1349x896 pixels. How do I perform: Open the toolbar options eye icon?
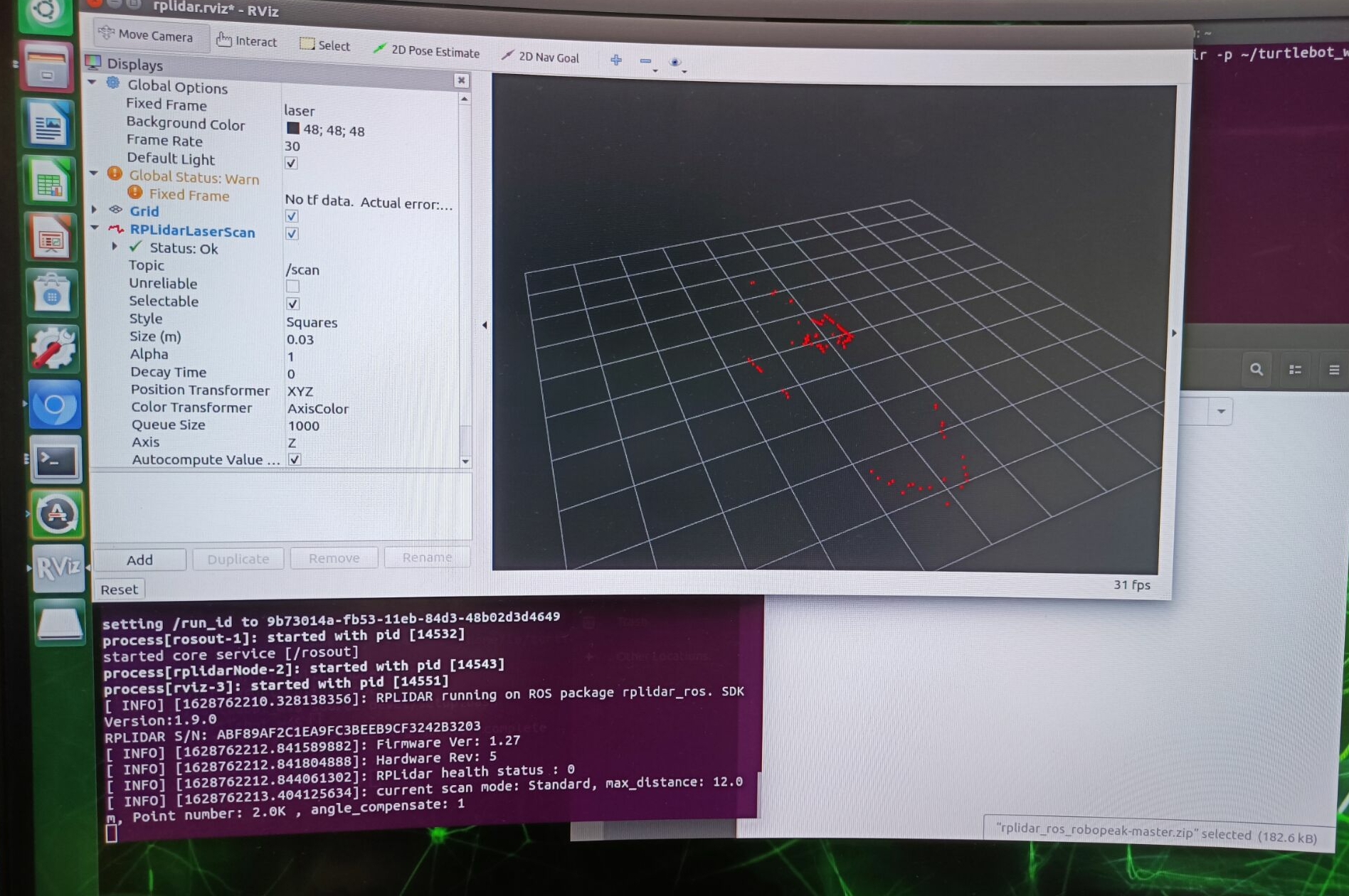pyautogui.click(x=675, y=63)
